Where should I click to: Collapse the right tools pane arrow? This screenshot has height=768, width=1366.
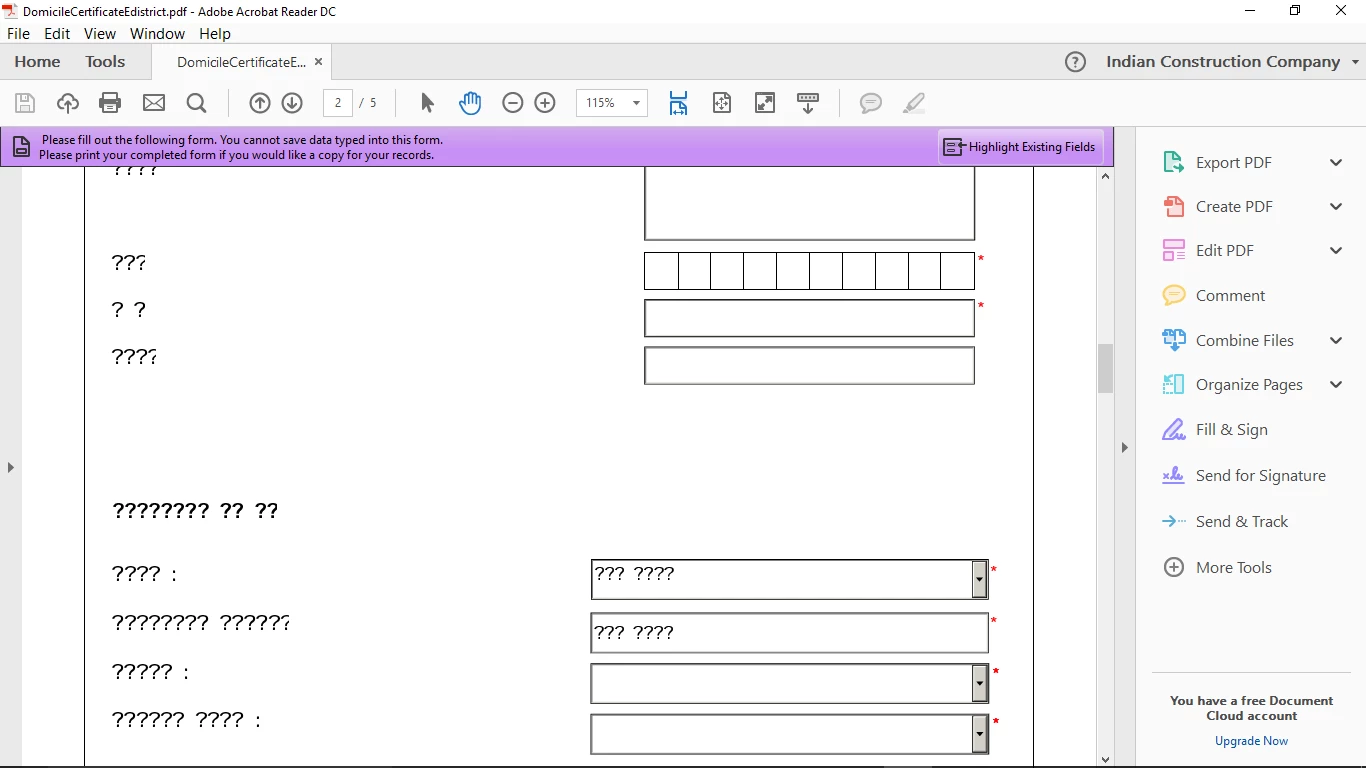point(1124,448)
